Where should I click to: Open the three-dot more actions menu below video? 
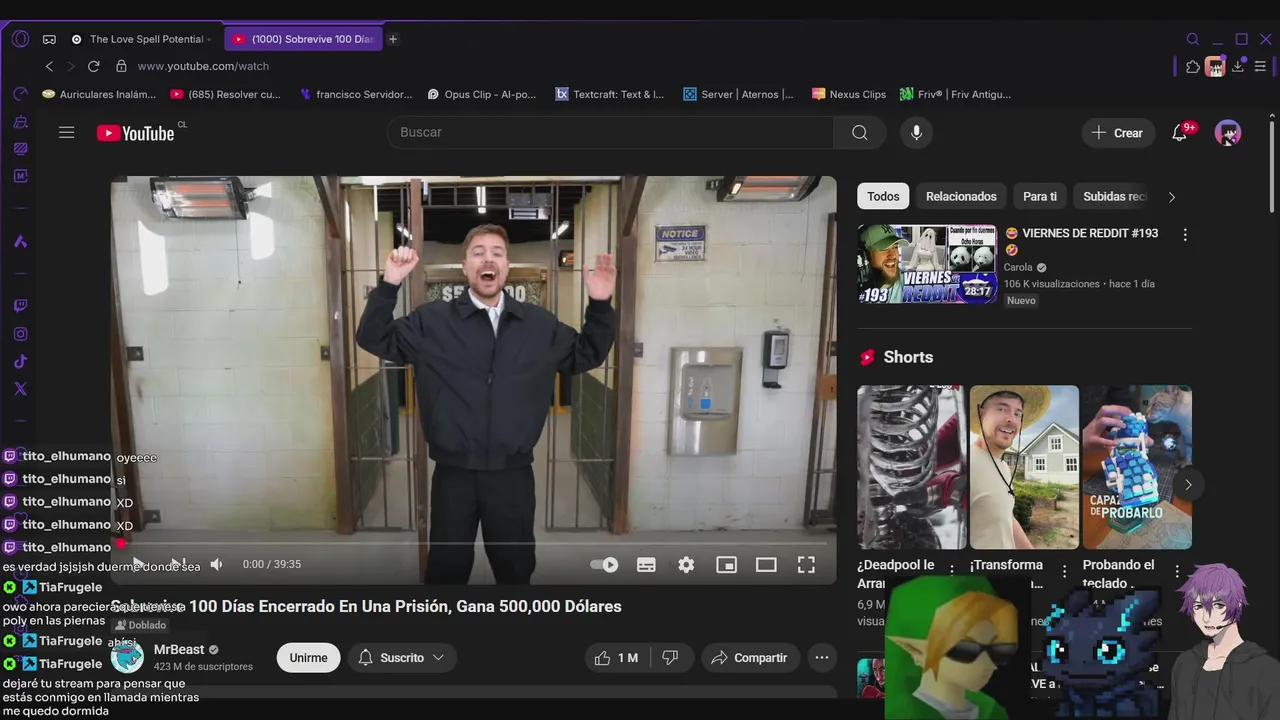[x=821, y=658]
